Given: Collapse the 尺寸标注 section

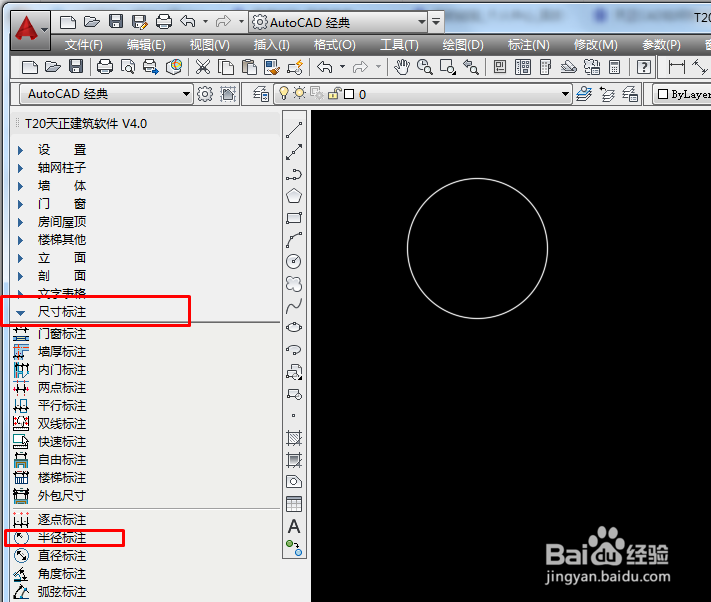Looking at the screenshot, I should (20, 312).
